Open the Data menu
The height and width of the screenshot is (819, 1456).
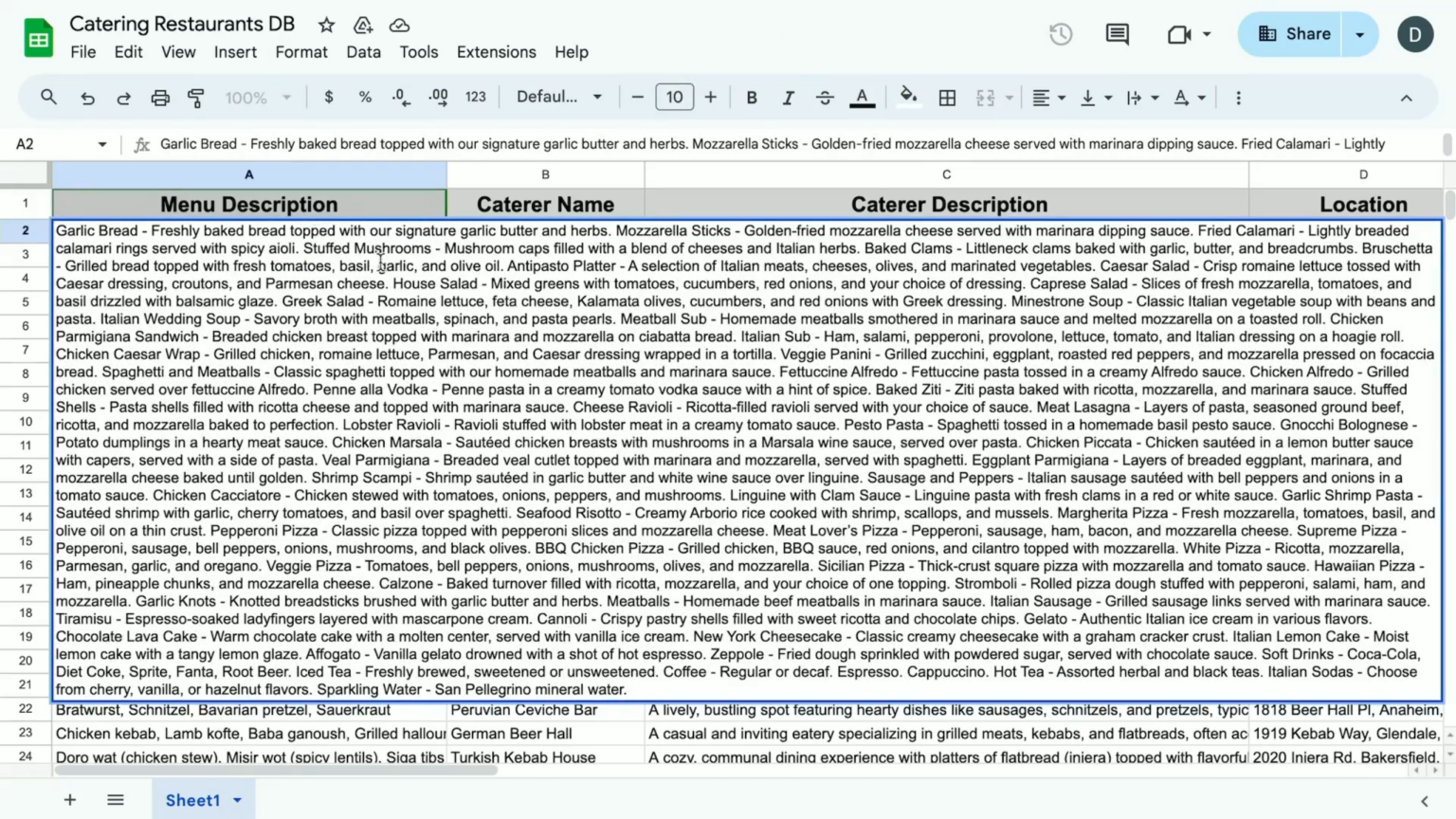363,52
